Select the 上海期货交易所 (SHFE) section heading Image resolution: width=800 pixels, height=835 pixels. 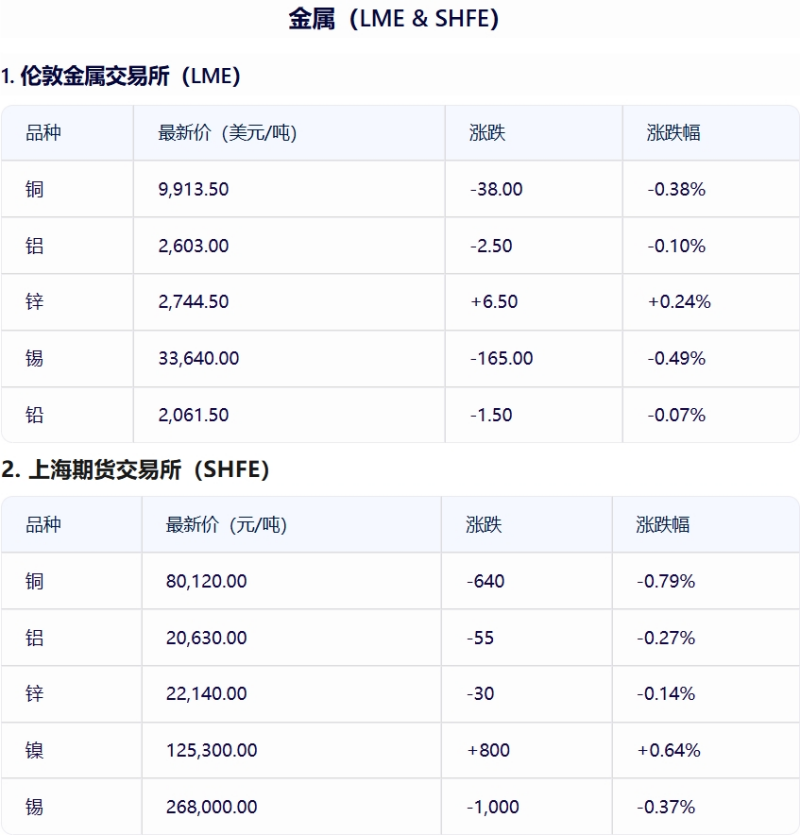pyautogui.click(x=135, y=470)
